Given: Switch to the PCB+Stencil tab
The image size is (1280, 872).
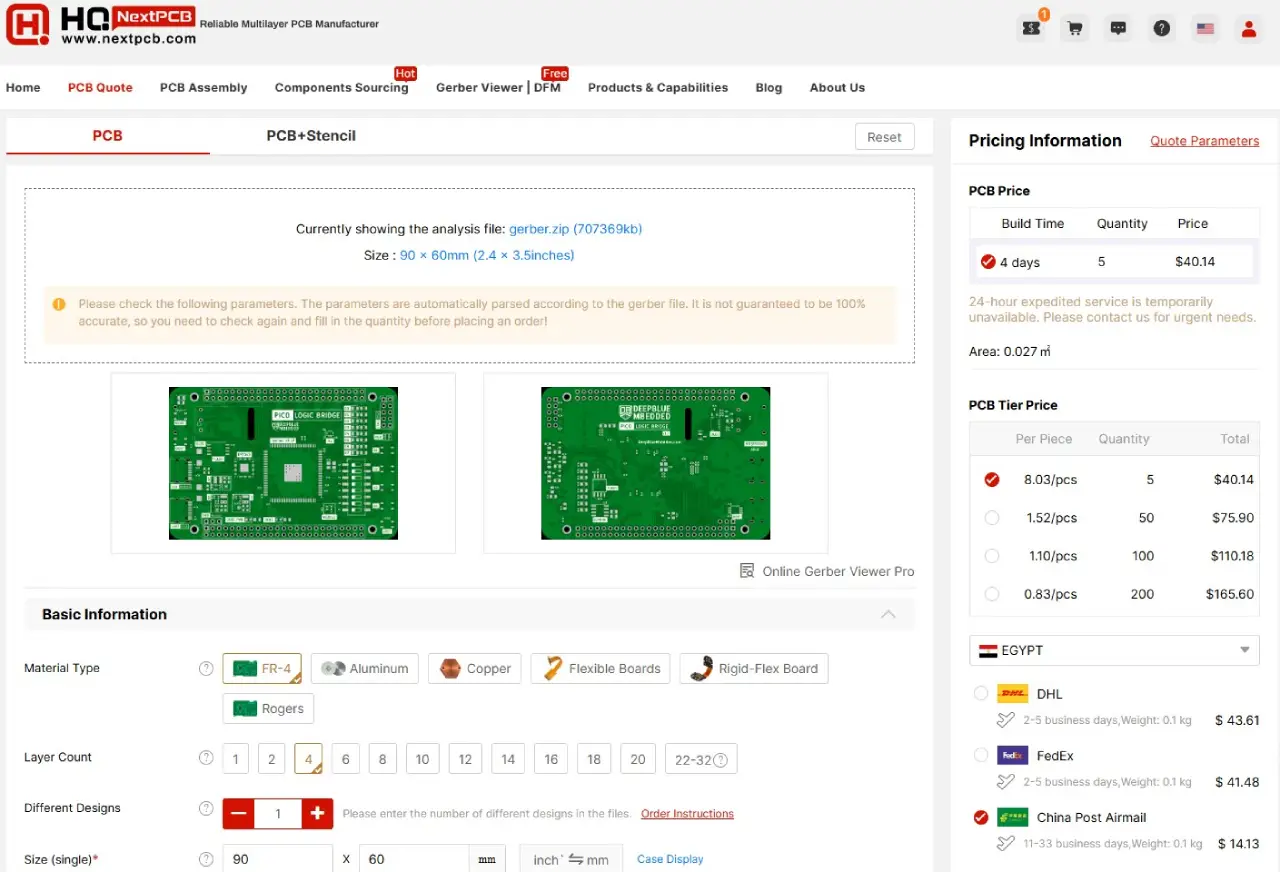Looking at the screenshot, I should (311, 136).
